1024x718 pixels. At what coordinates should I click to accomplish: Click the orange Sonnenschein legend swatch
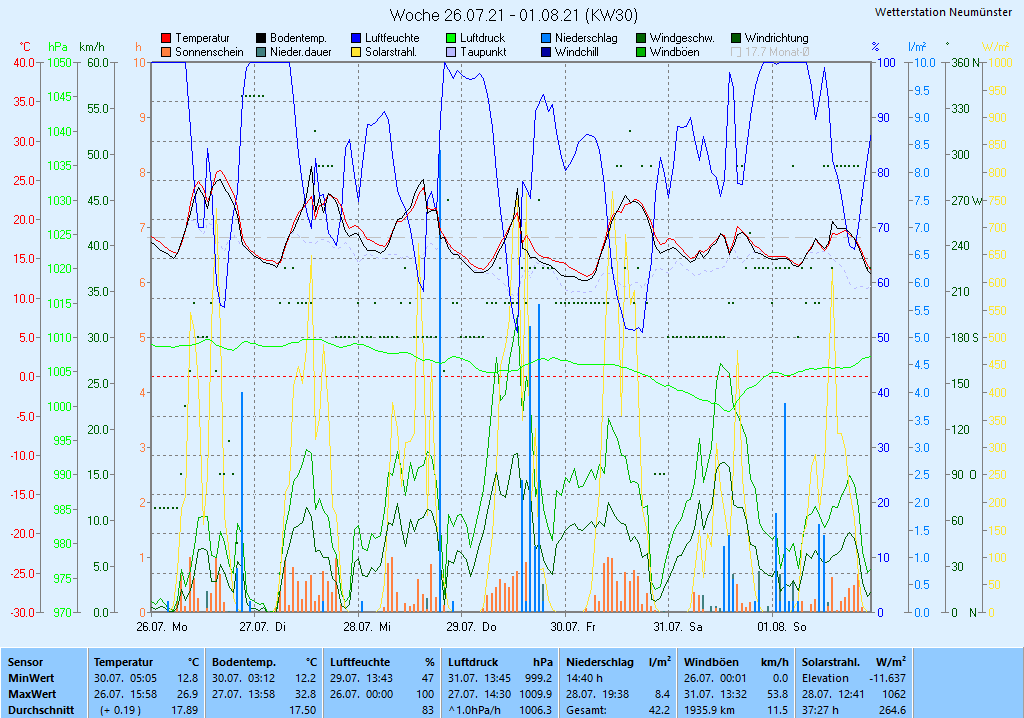pyautogui.click(x=166, y=52)
